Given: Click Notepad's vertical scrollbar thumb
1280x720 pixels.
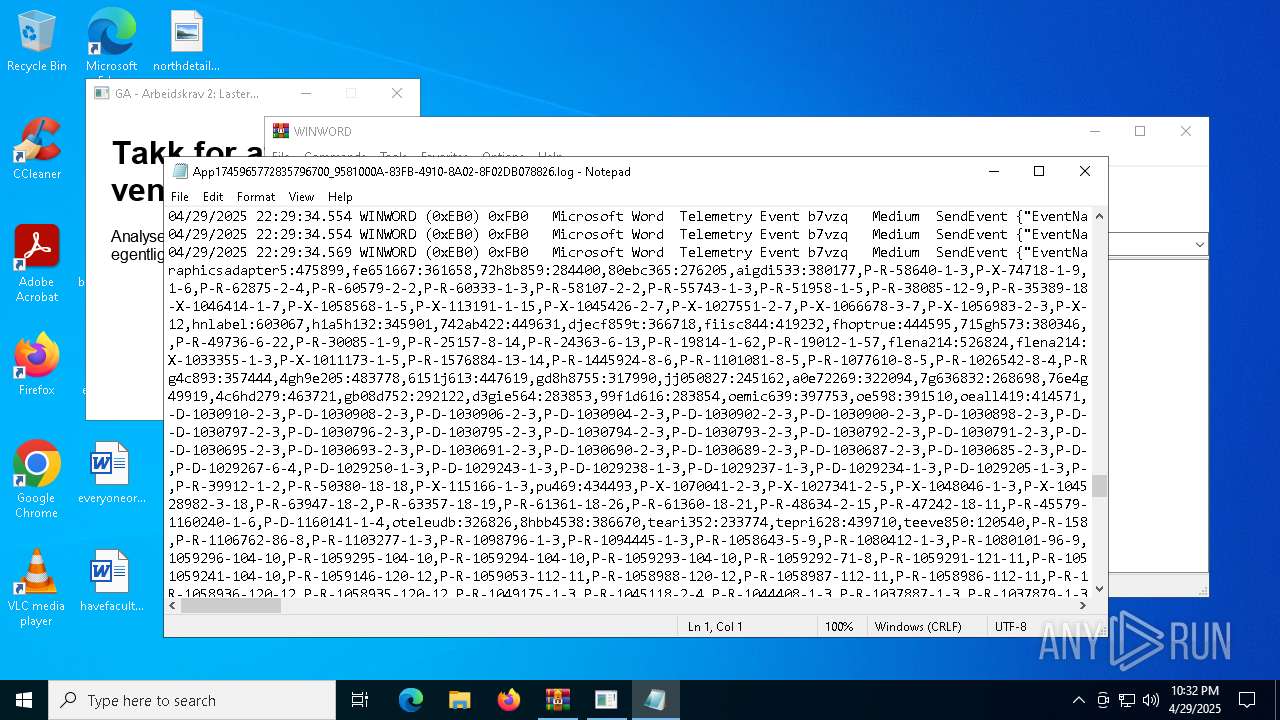Looking at the screenshot, I should (x=1099, y=486).
